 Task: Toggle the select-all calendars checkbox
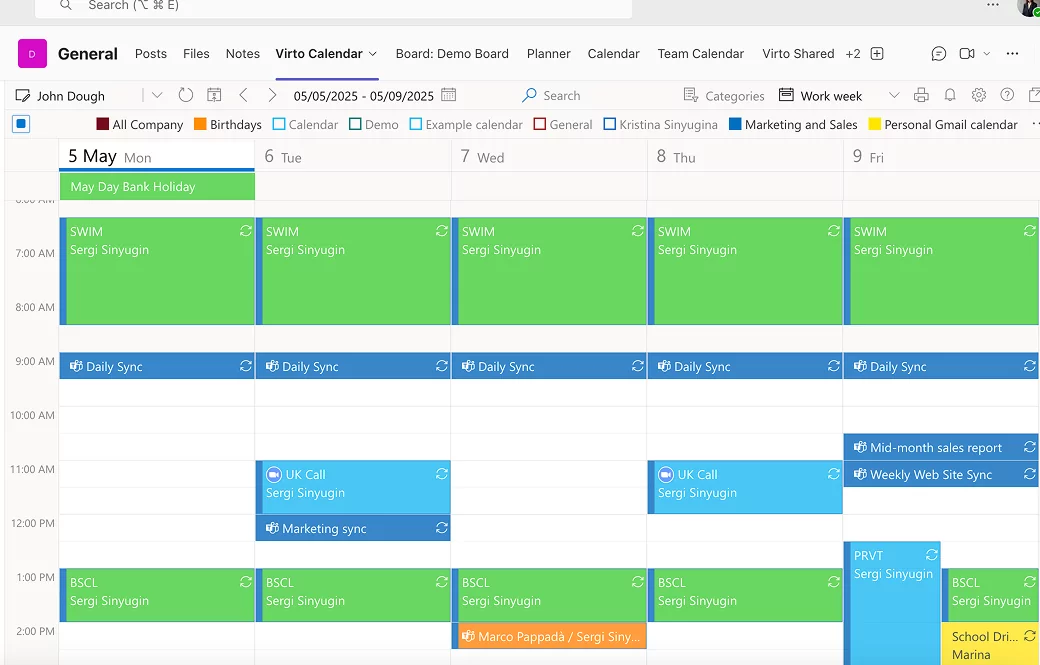pos(21,124)
